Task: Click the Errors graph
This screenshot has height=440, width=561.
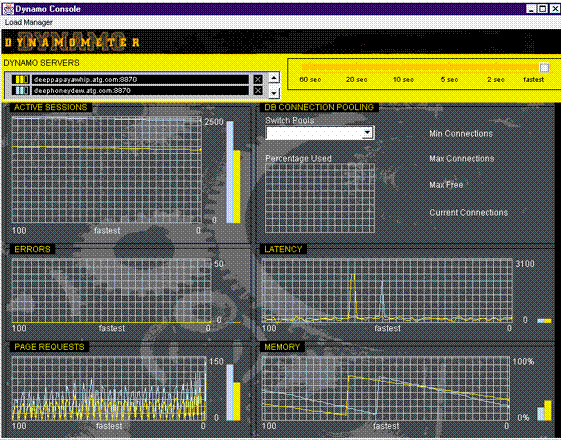Action: pyautogui.click(x=111, y=291)
